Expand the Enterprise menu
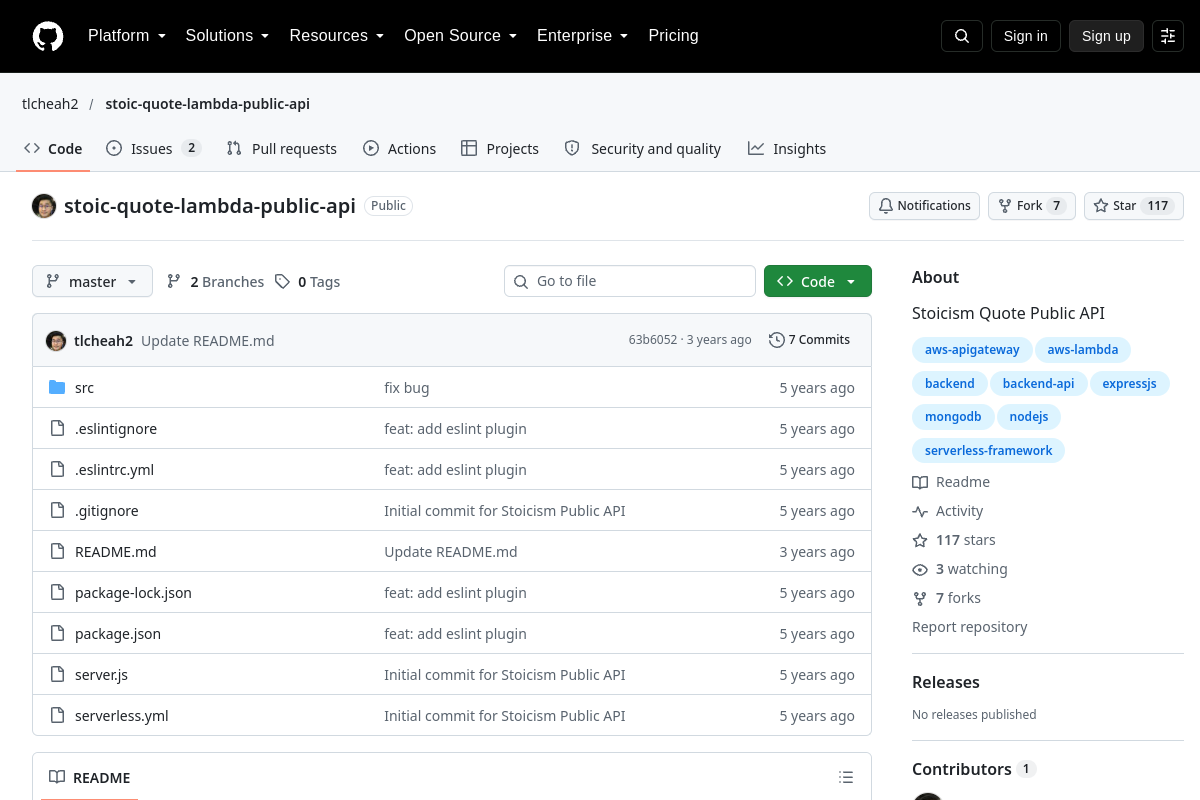1200x800 pixels. click(x=583, y=36)
